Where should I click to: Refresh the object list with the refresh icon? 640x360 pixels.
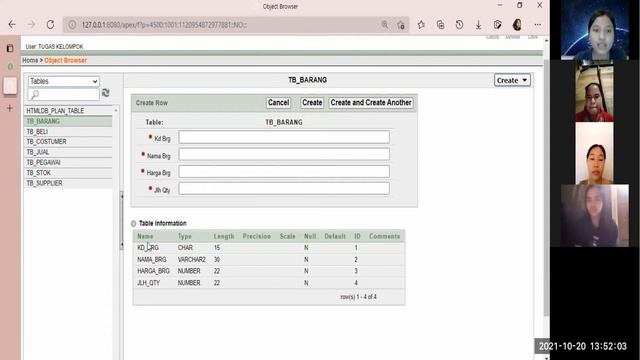(x=106, y=93)
